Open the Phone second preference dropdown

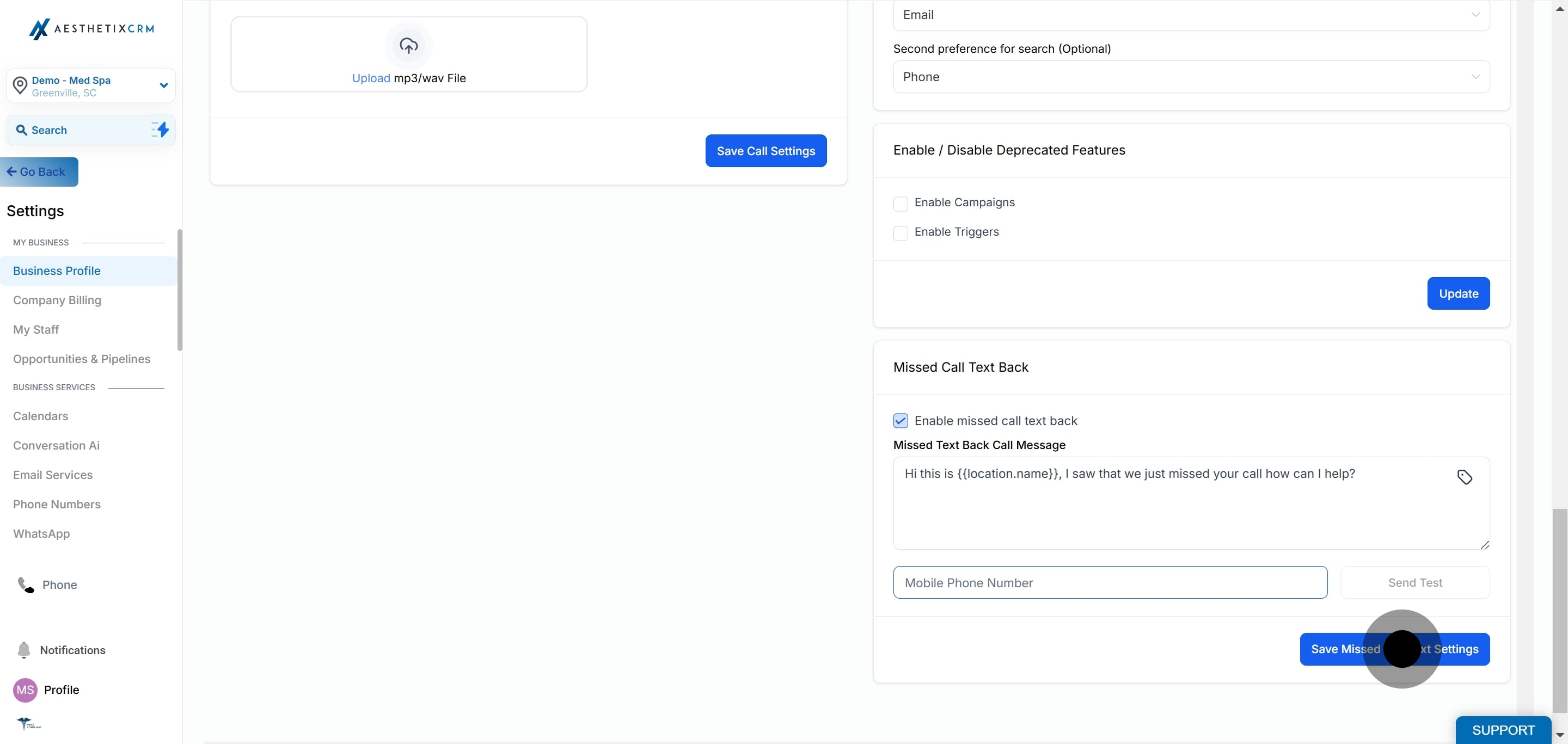point(1191,77)
